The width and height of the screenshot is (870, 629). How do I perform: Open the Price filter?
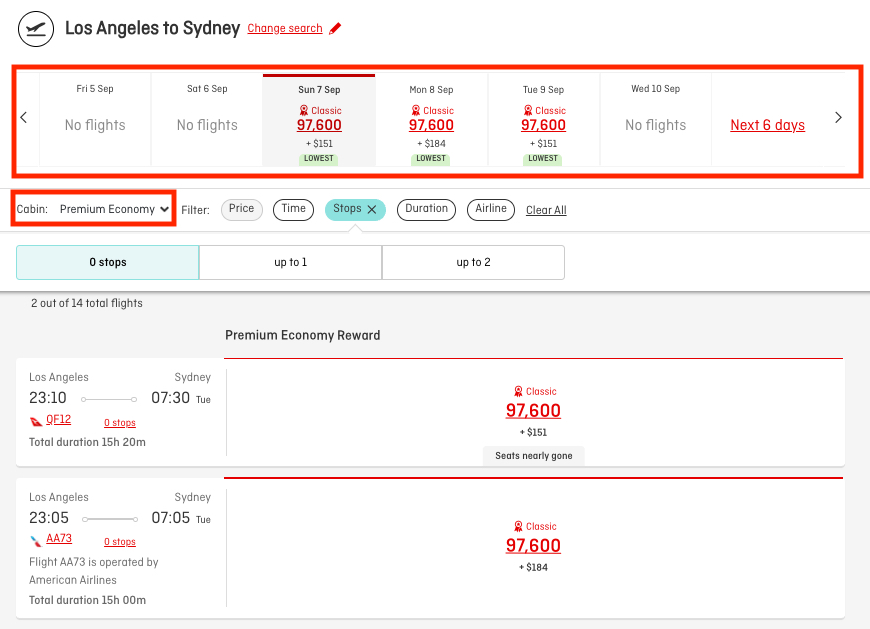click(241, 209)
